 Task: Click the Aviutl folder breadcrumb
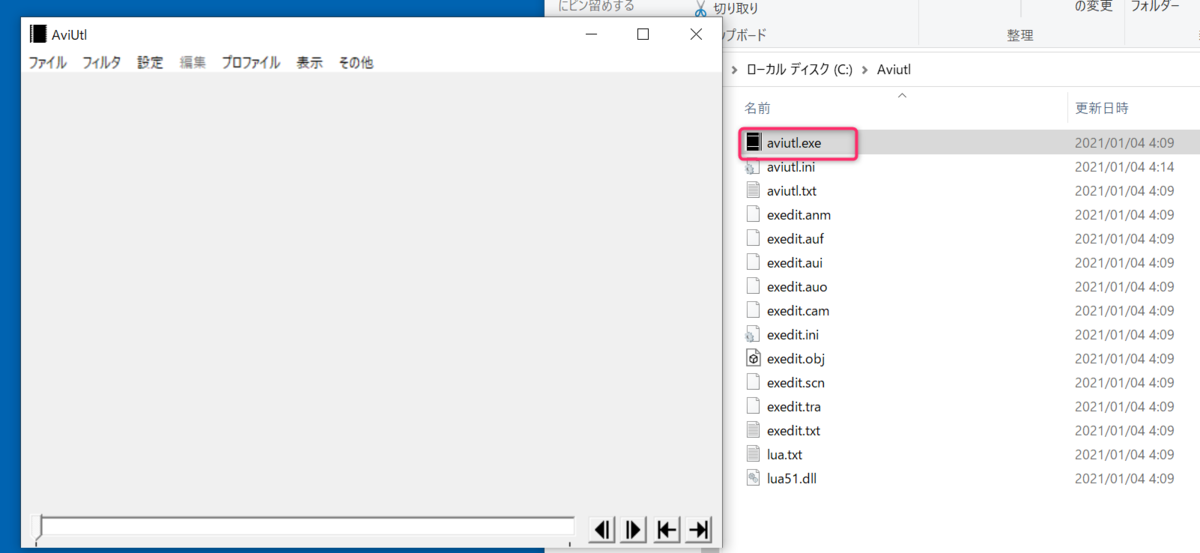[x=894, y=70]
